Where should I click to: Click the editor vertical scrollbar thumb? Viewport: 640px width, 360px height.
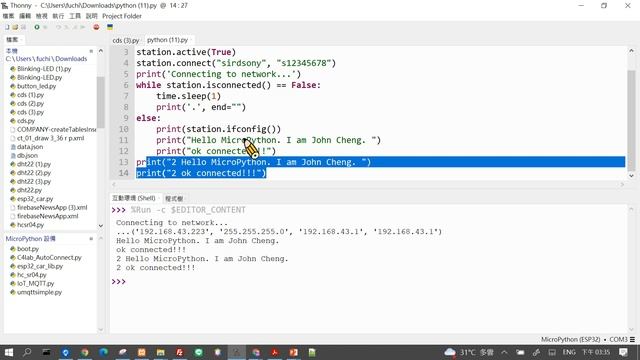coord(631,120)
